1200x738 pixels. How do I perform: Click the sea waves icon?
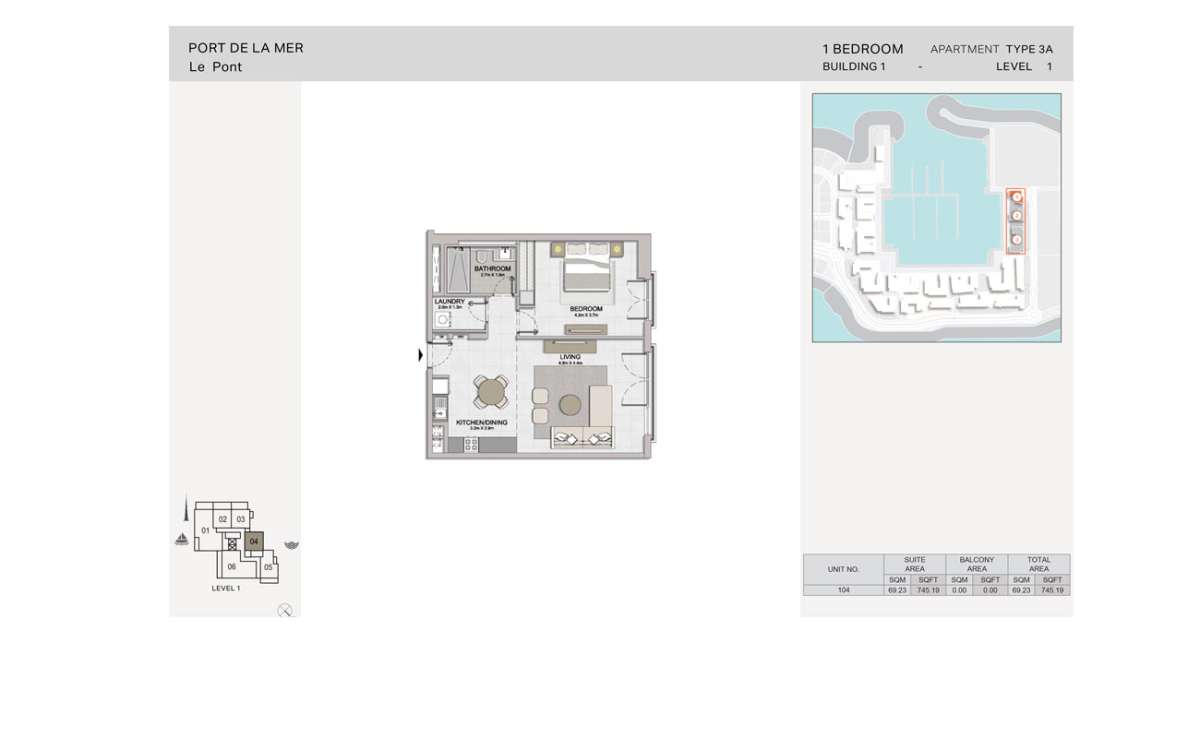291,545
